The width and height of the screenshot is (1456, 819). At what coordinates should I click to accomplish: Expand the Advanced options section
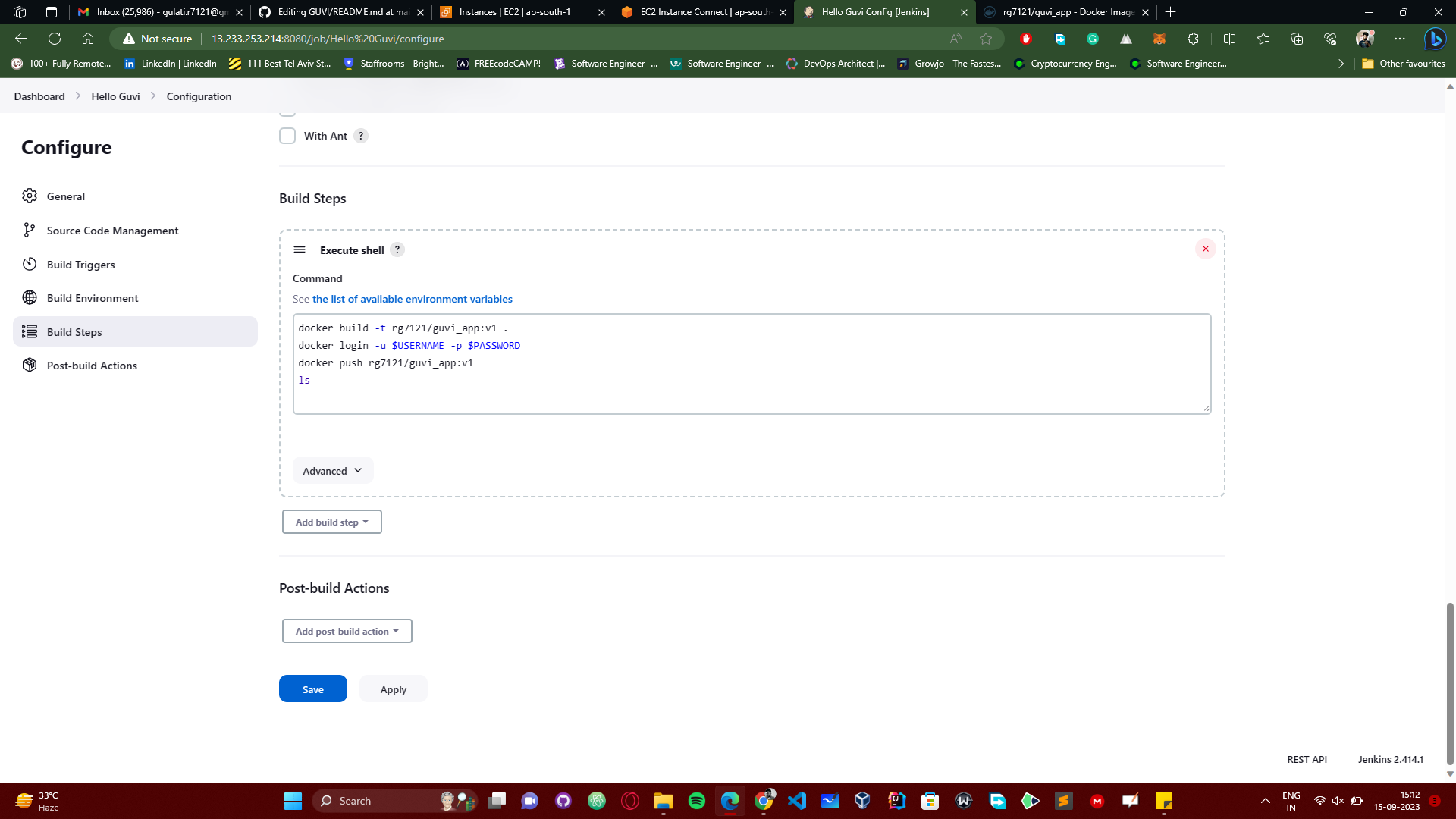tap(332, 470)
